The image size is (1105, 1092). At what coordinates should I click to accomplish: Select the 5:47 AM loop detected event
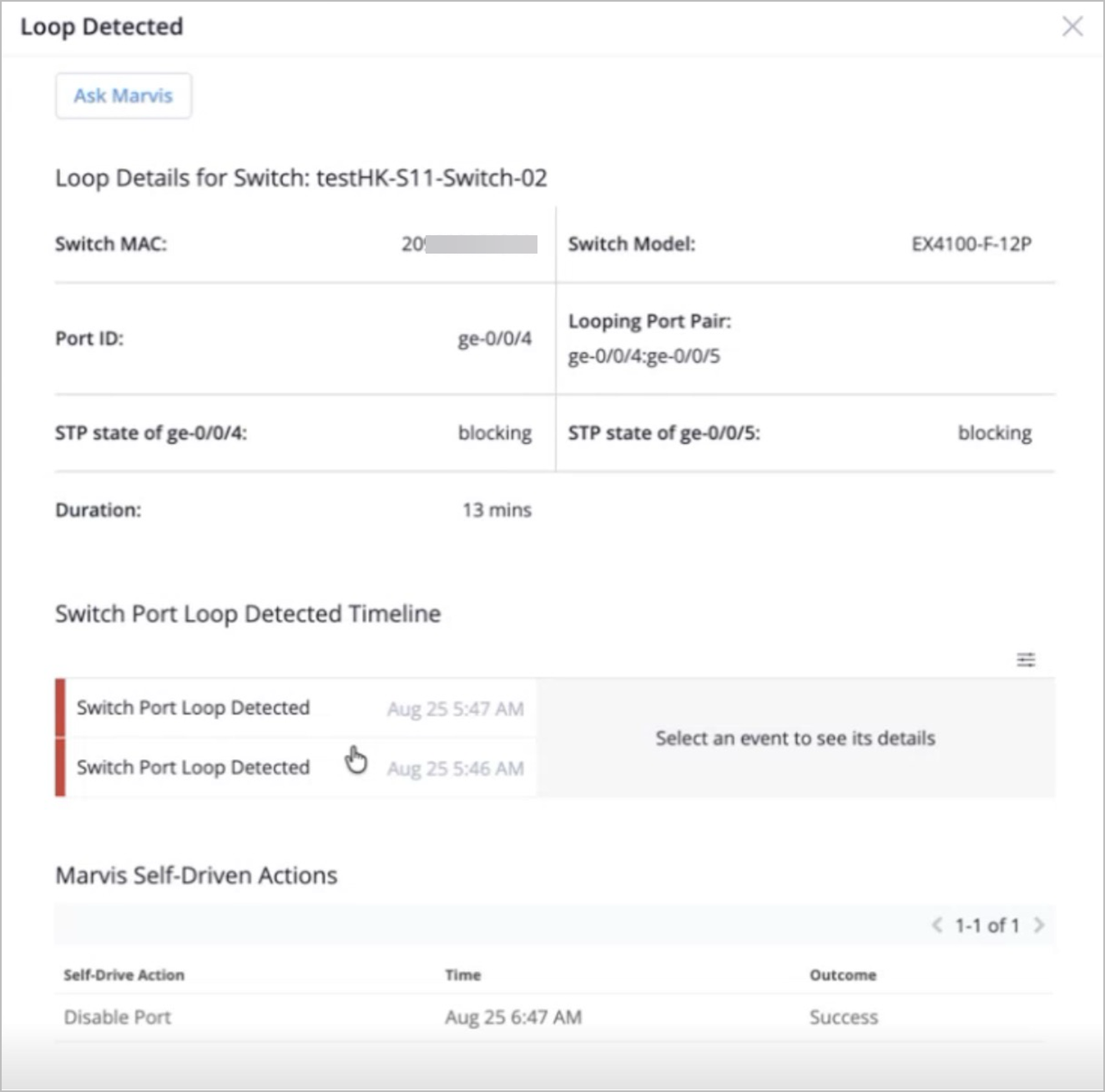tap(296, 707)
